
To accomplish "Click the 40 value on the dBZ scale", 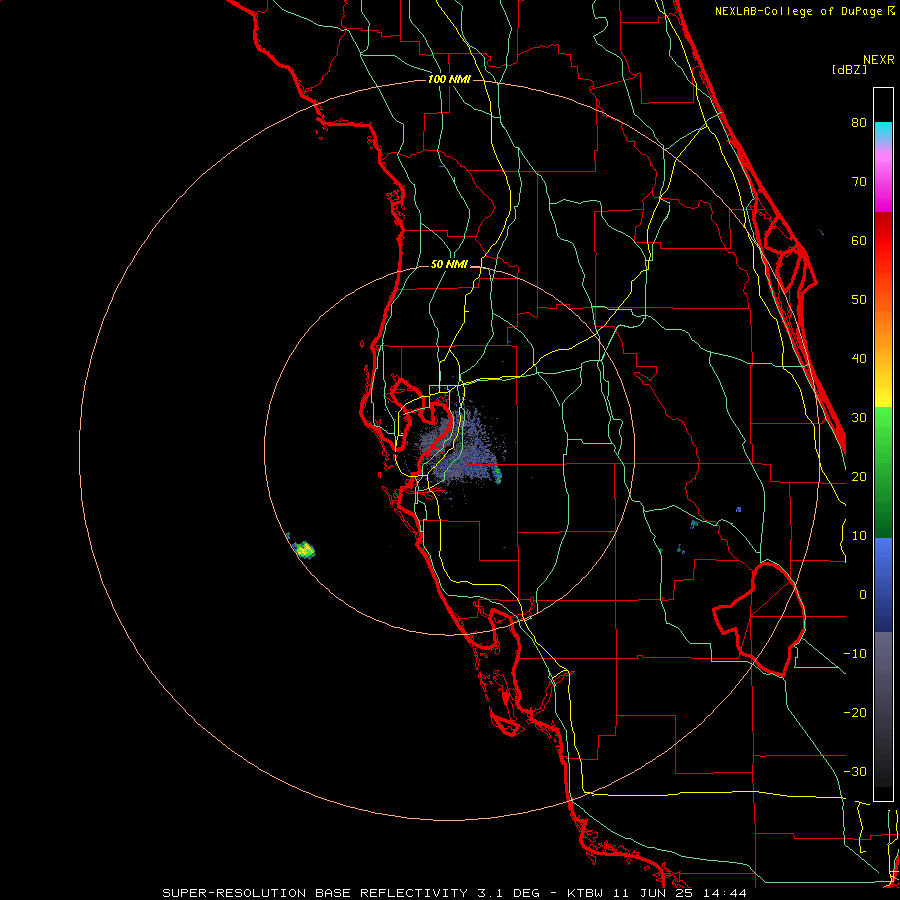I will 859,359.
